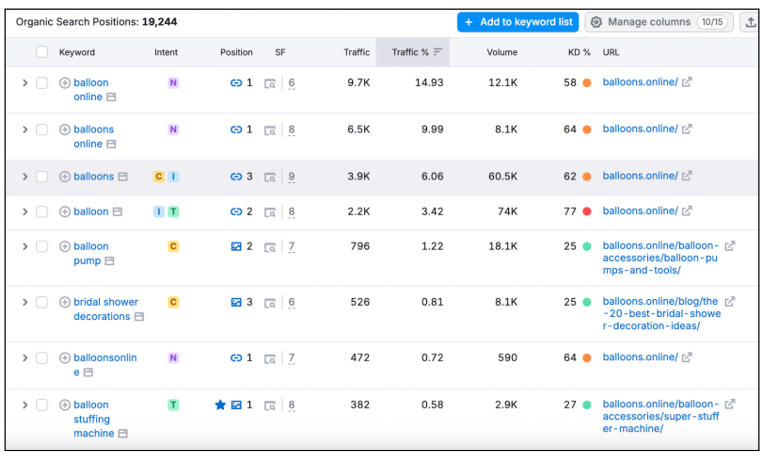Screen dimensions: 767x457
Task: Click the star icon in 'balloon stuffing machine' row
Action: pyautogui.click(x=220, y=405)
